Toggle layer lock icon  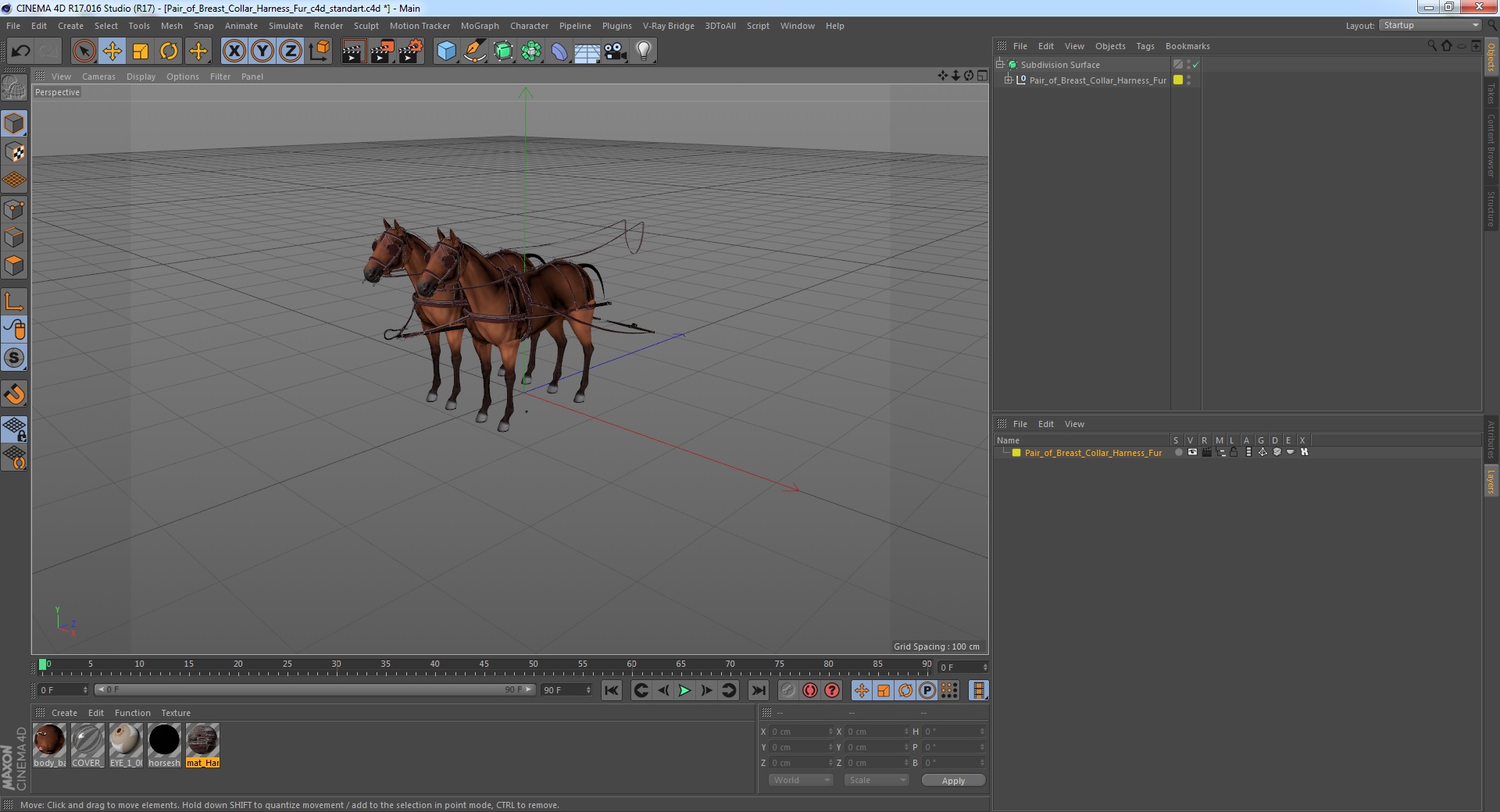[x=1234, y=452]
